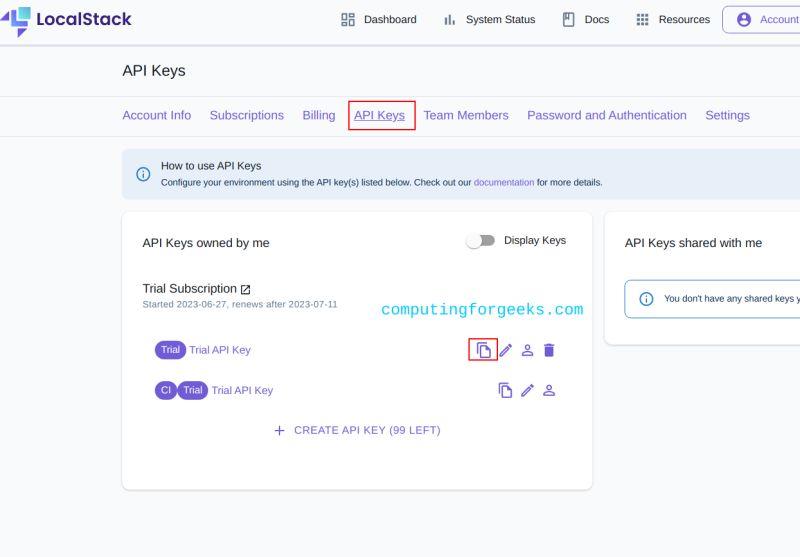Open the Resources menu
The width and height of the screenshot is (800, 557).
coord(673,19)
